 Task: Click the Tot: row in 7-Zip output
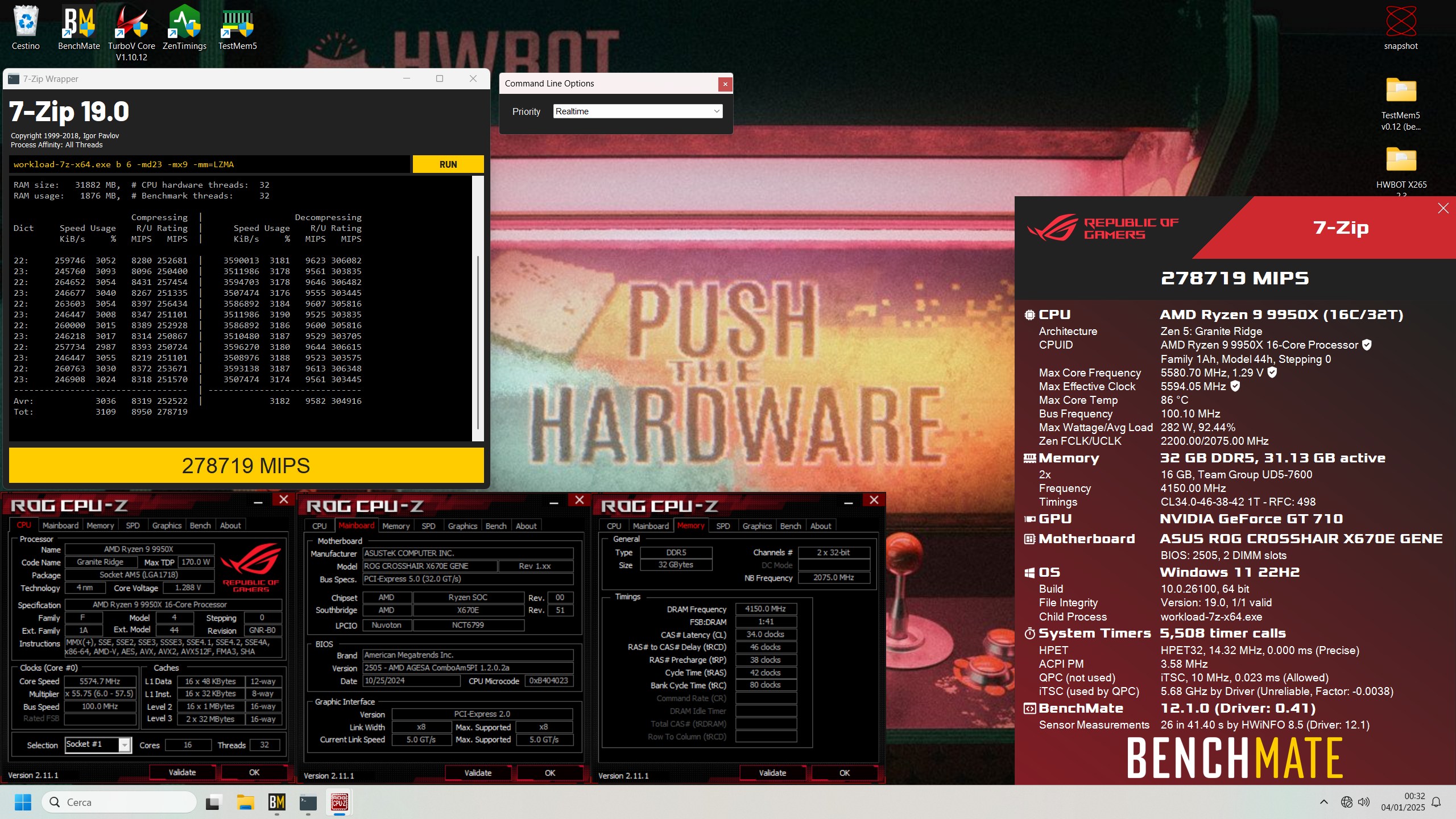101,412
